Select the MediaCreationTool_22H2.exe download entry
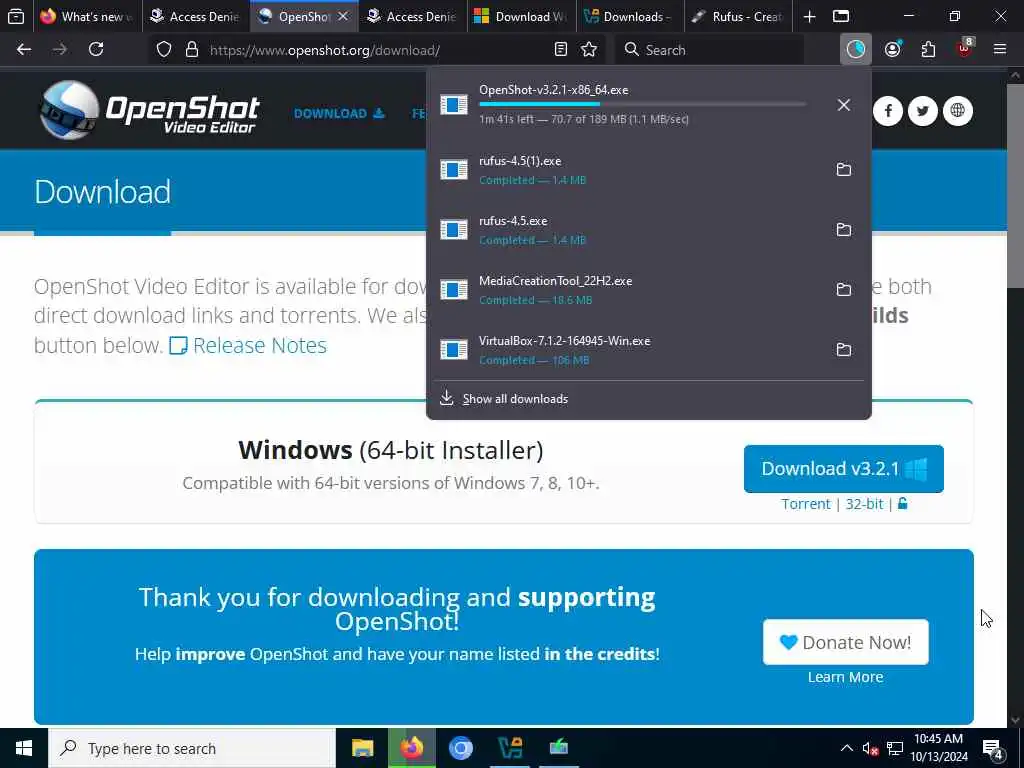Viewport: 1024px width, 768px height. [x=648, y=289]
